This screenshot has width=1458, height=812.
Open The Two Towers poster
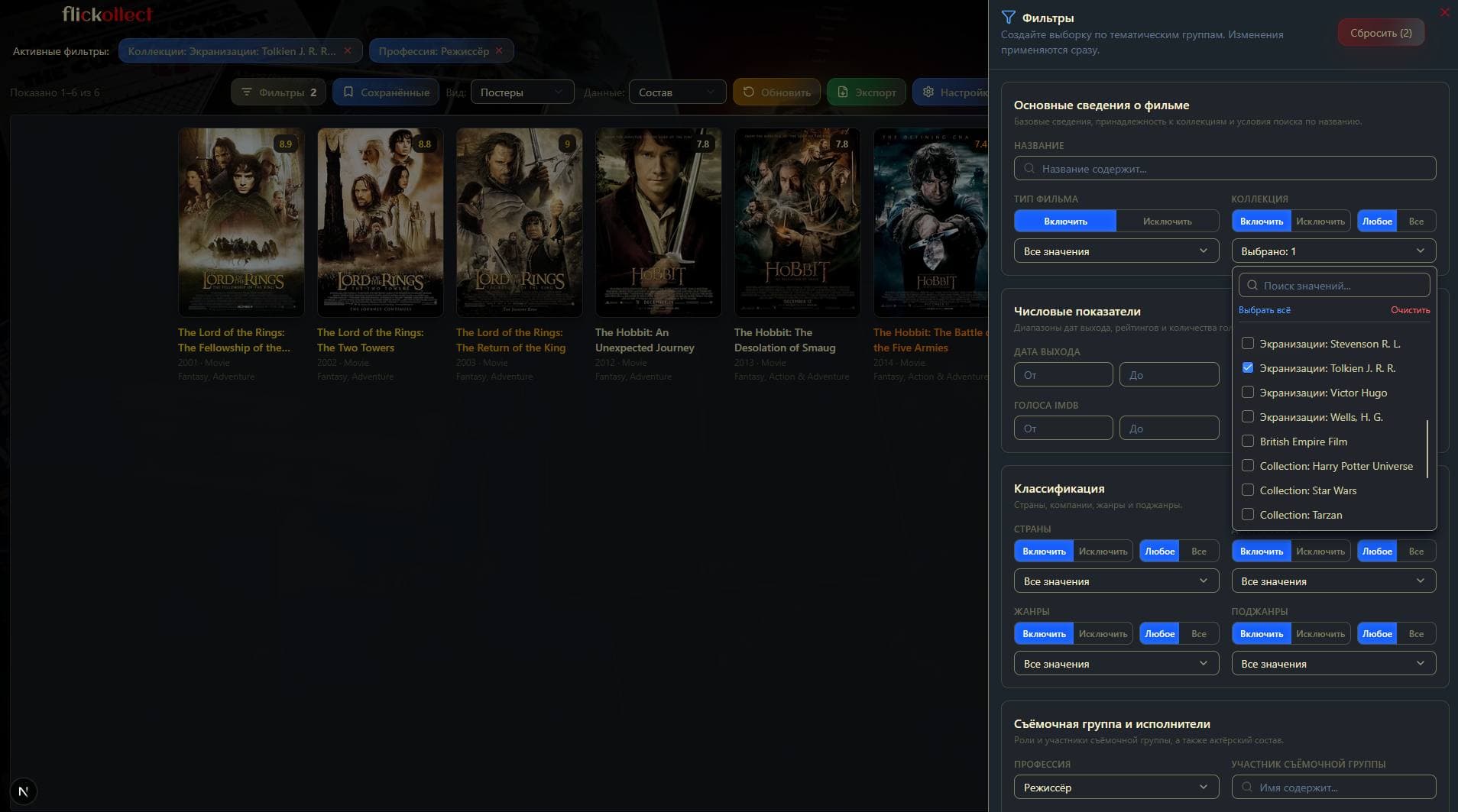click(x=380, y=222)
